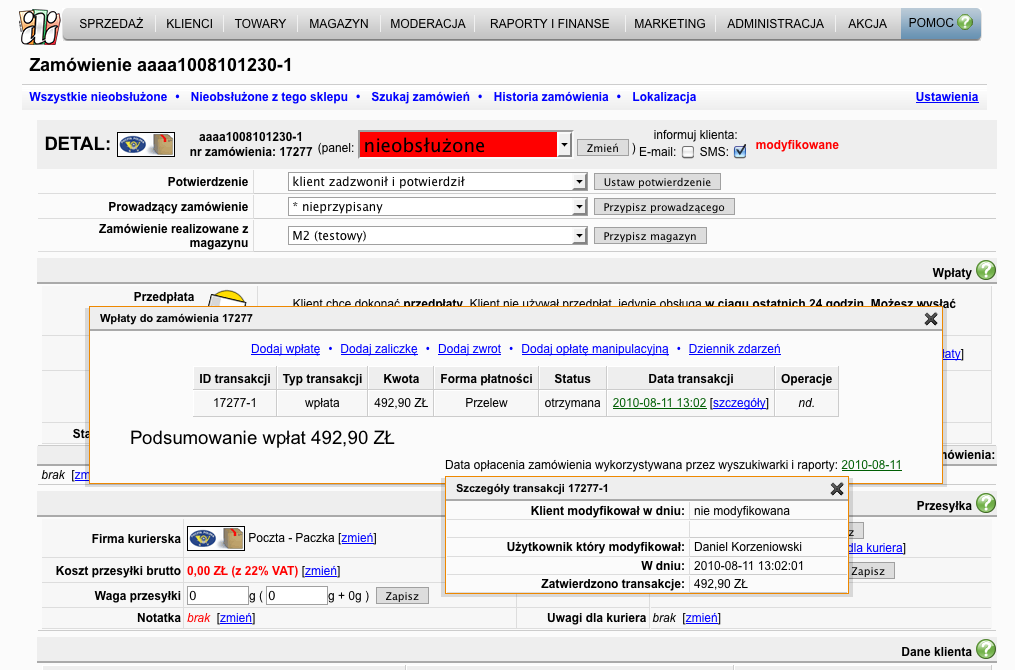Click the Przedpłata icon in the Wpłaty section
This screenshot has width=1015, height=670.
(228, 298)
